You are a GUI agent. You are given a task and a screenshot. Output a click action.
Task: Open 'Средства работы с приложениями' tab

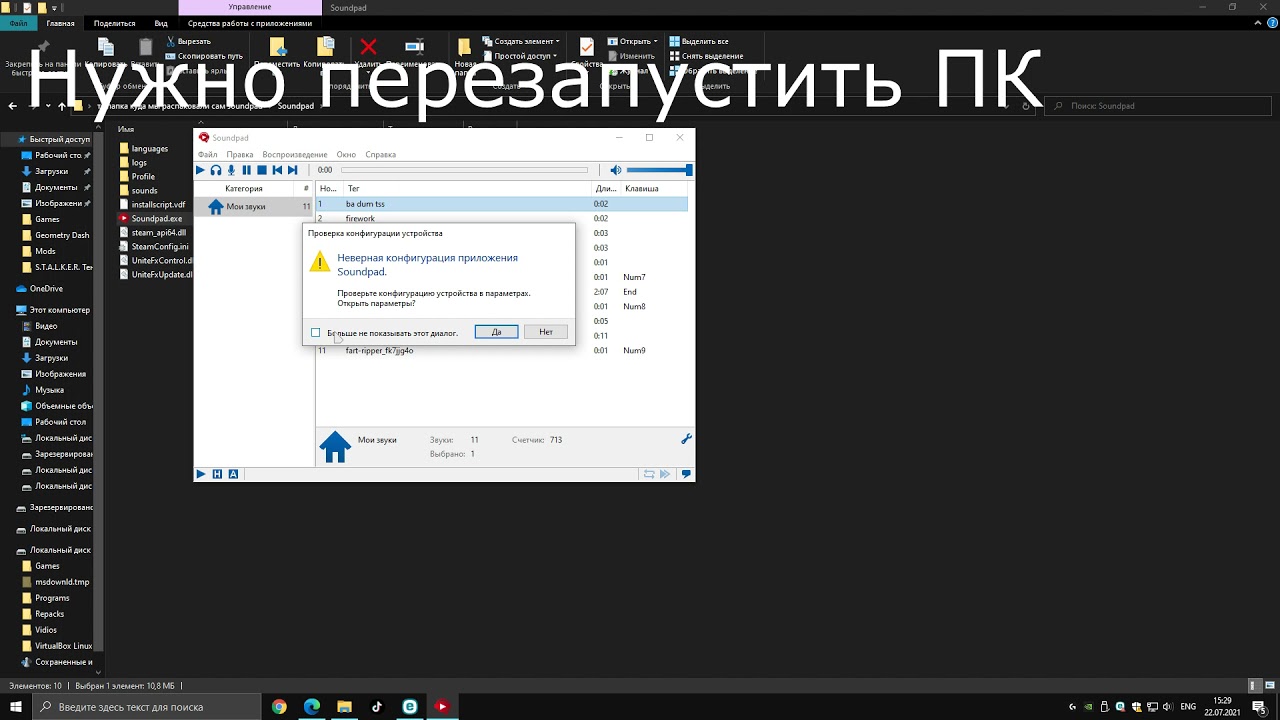[x=250, y=23]
